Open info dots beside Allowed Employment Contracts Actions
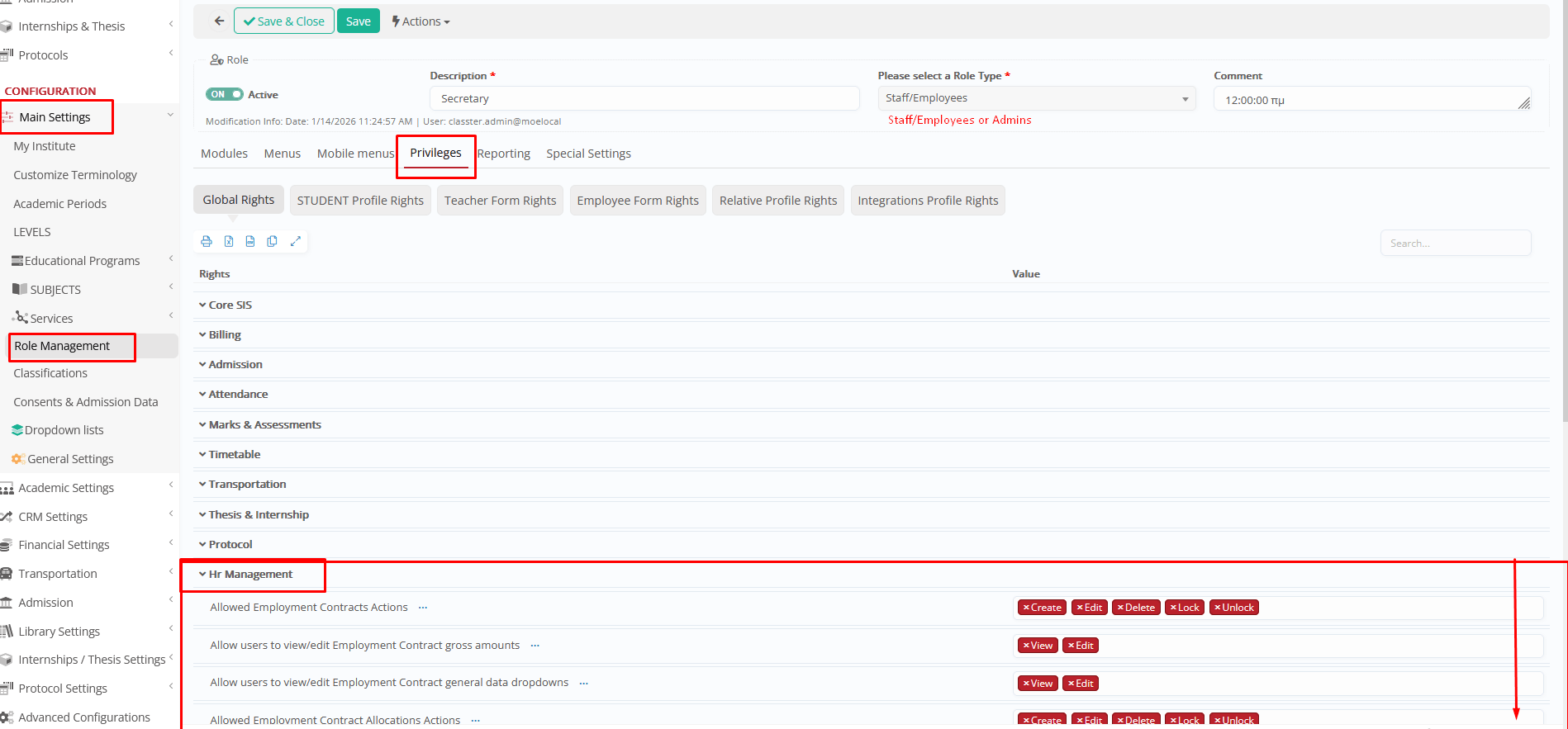The image size is (1568, 729). pos(423,608)
